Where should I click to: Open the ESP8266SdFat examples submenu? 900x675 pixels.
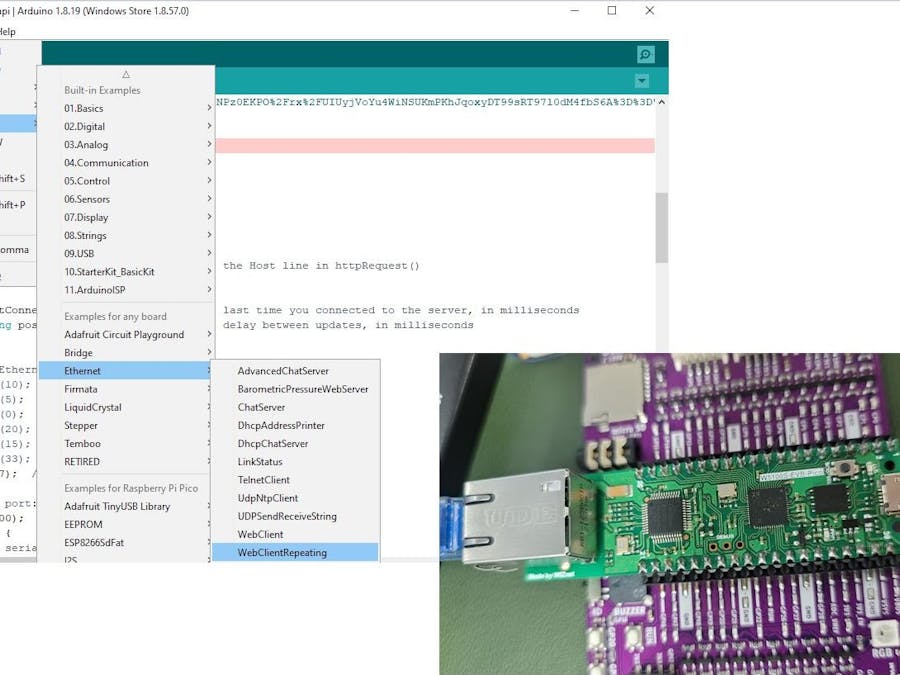126,542
